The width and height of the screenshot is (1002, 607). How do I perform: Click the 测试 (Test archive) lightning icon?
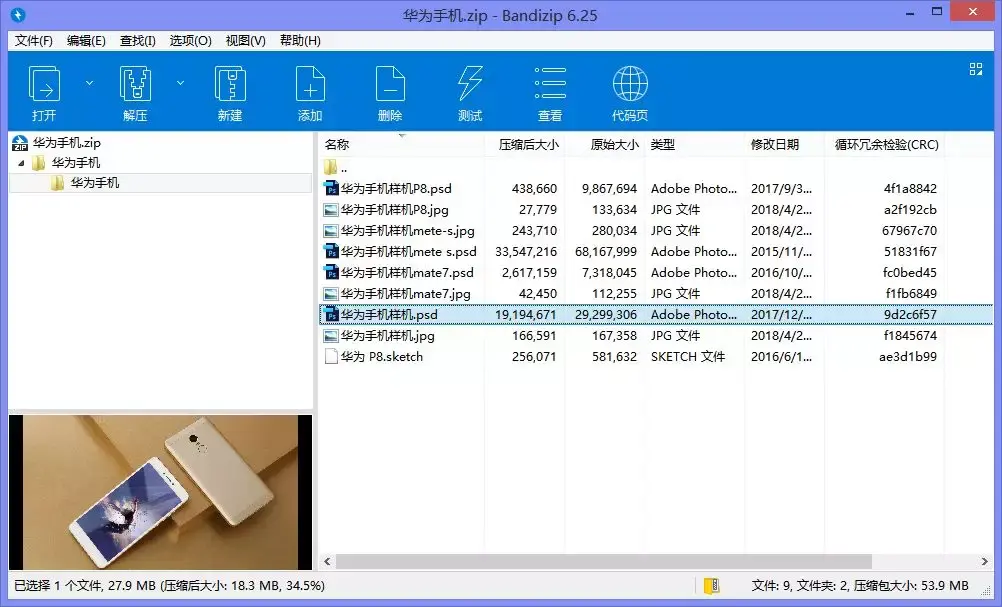point(470,84)
